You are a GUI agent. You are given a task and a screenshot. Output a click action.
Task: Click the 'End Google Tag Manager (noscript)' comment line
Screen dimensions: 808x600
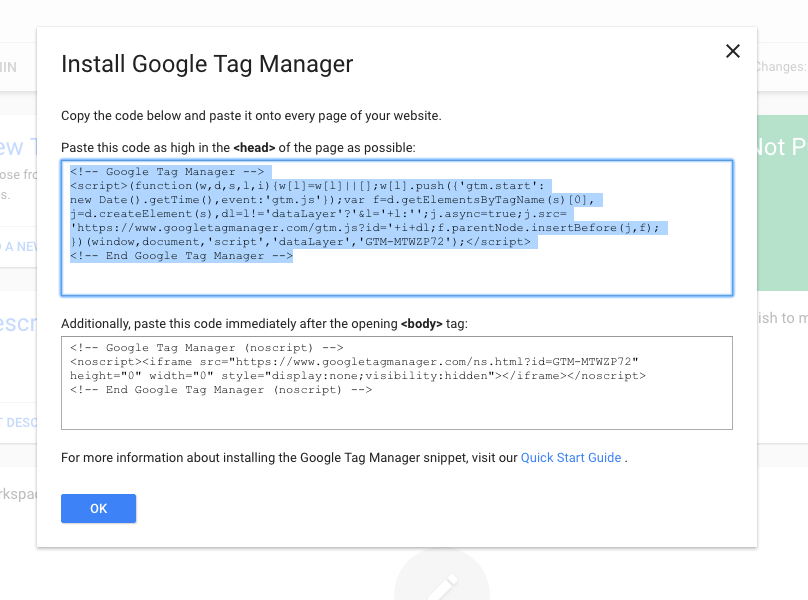(x=220, y=390)
